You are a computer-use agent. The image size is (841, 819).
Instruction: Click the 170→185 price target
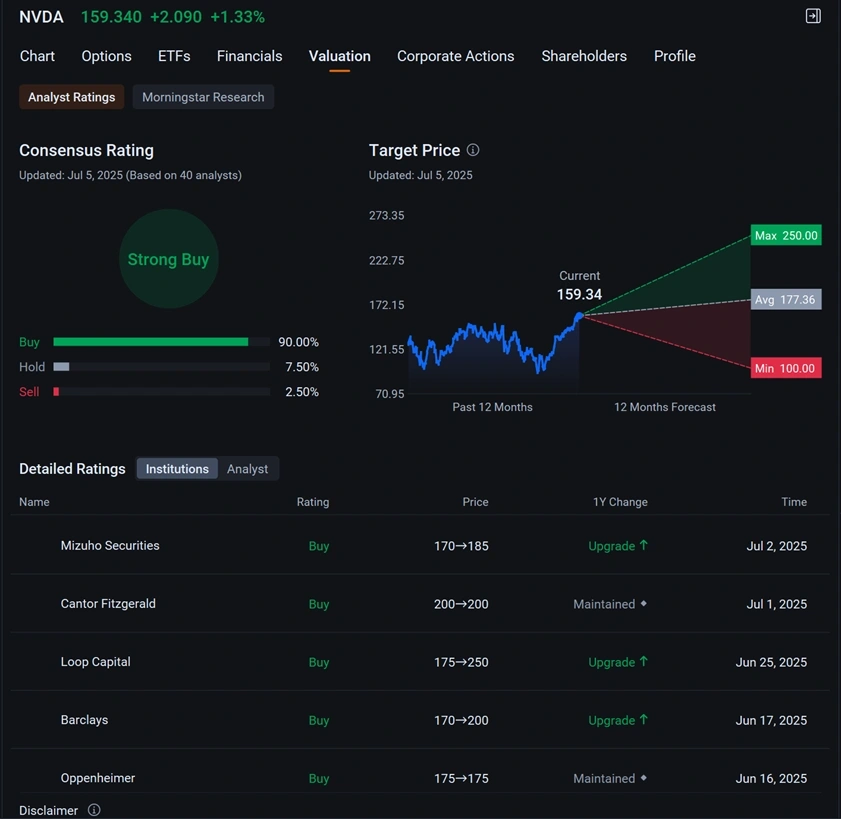(x=461, y=546)
